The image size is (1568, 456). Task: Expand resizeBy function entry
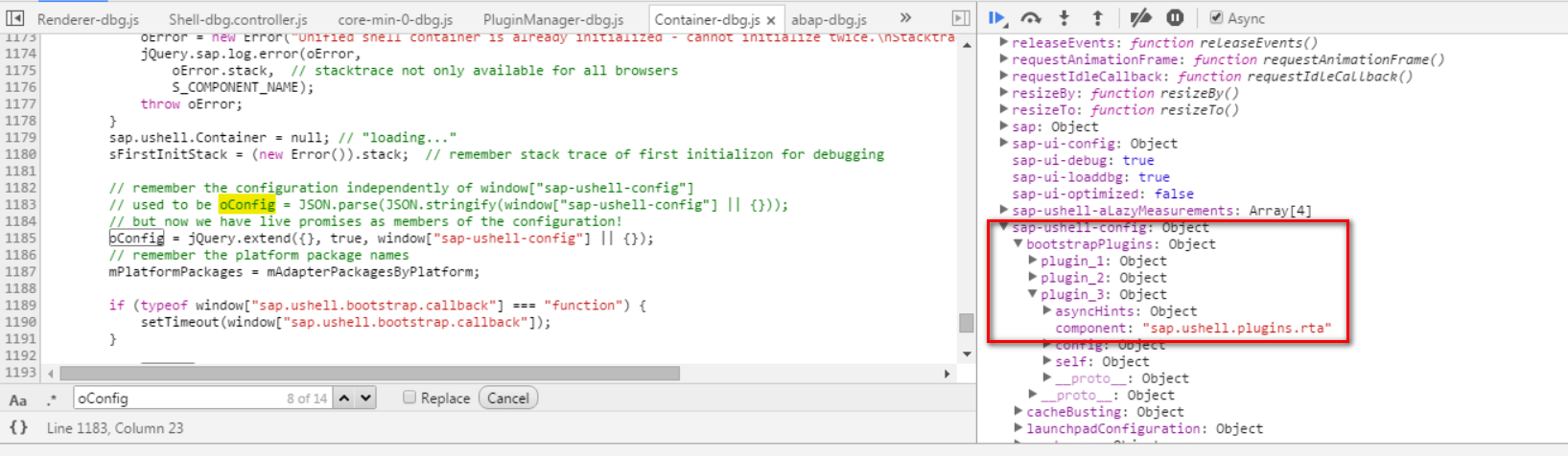click(1004, 93)
